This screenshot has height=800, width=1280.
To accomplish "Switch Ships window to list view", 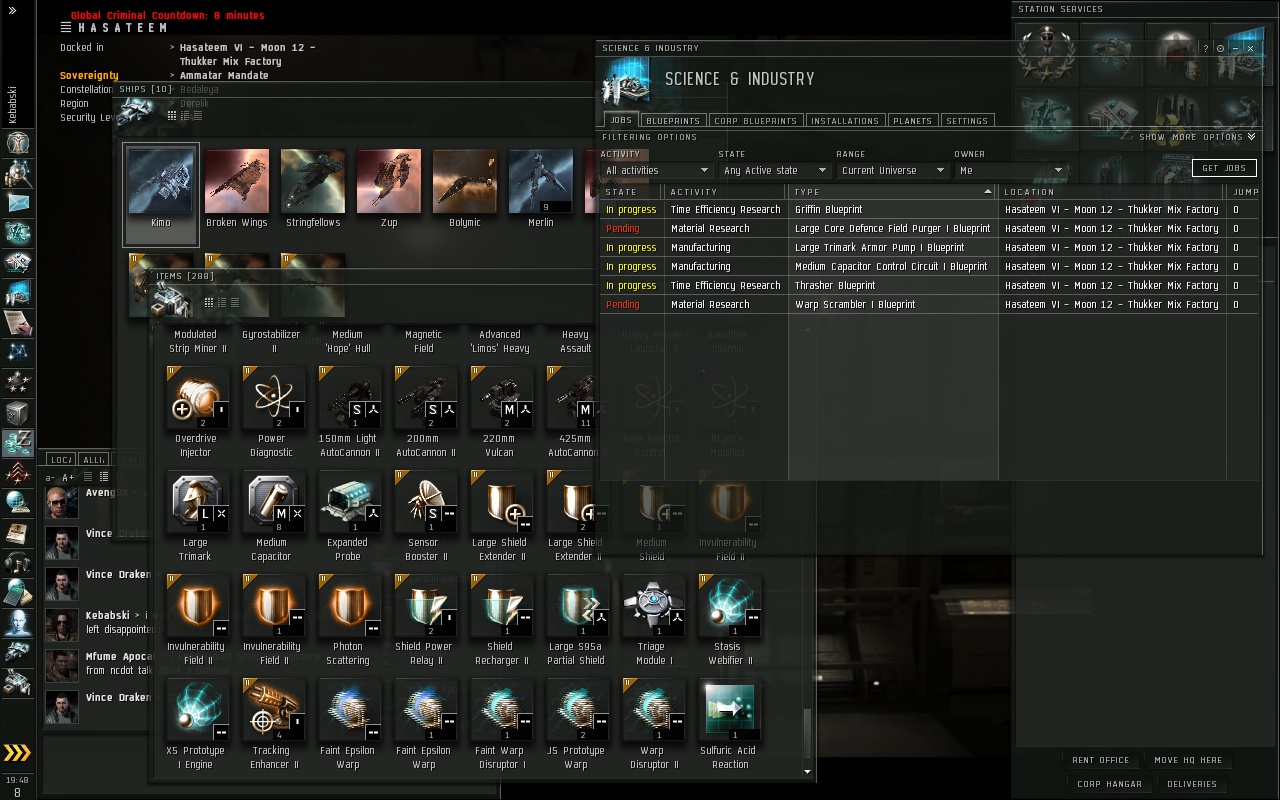I will pos(196,116).
